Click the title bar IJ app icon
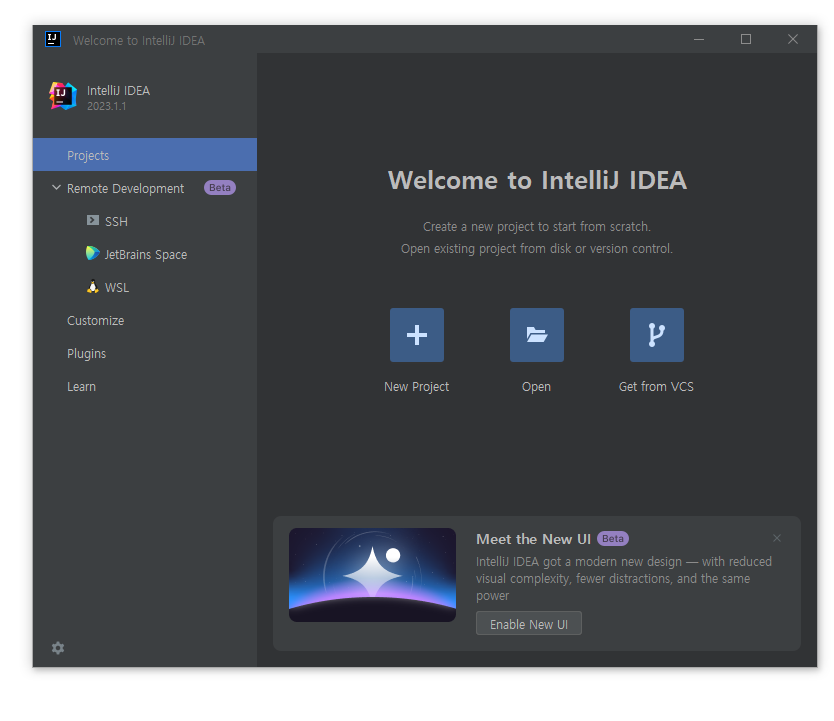Image resolution: width=834 pixels, height=721 pixels. pyautogui.click(x=53, y=39)
